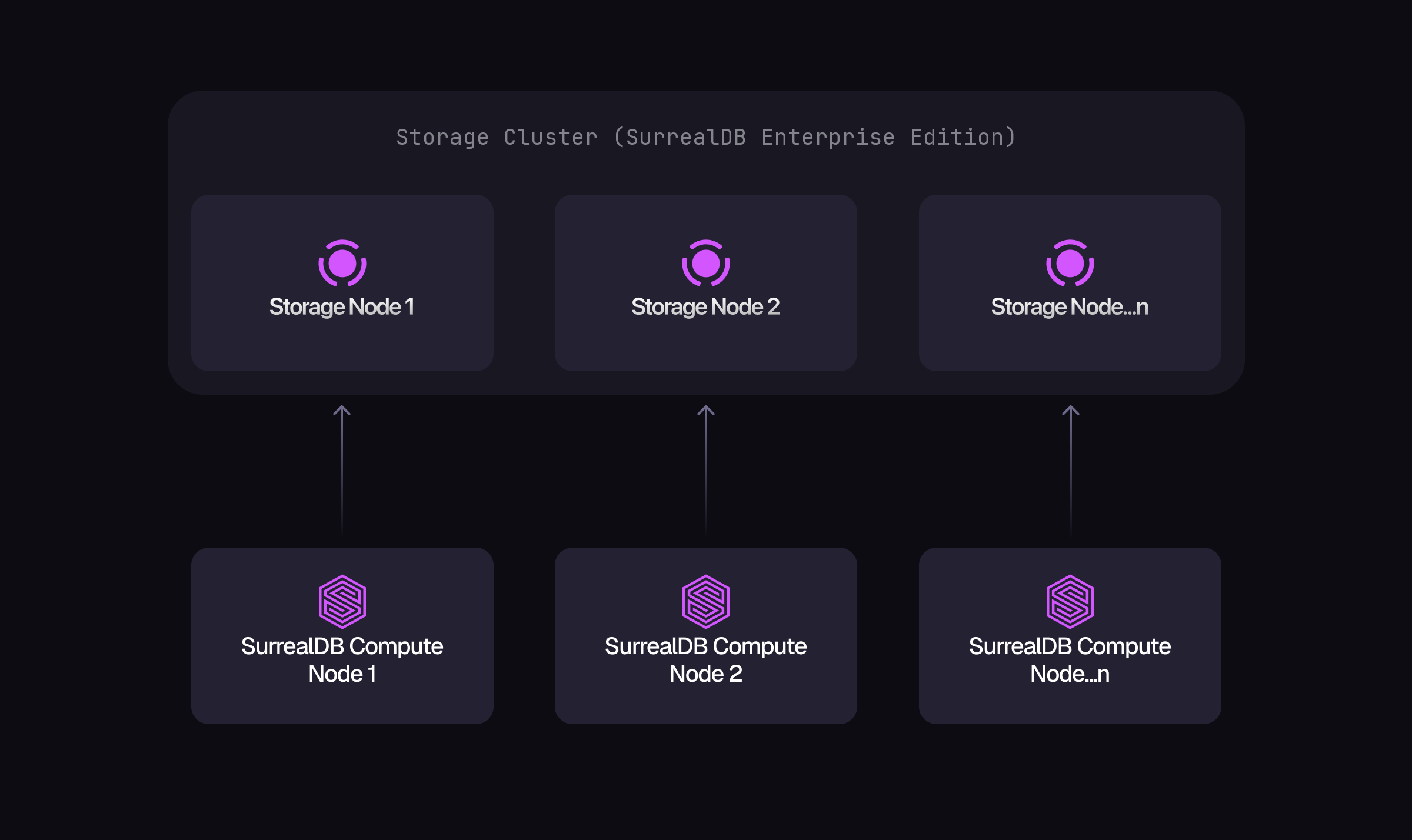Click the Storage Node 1 circular icon
Screen dimensions: 1412x840
(x=342, y=263)
